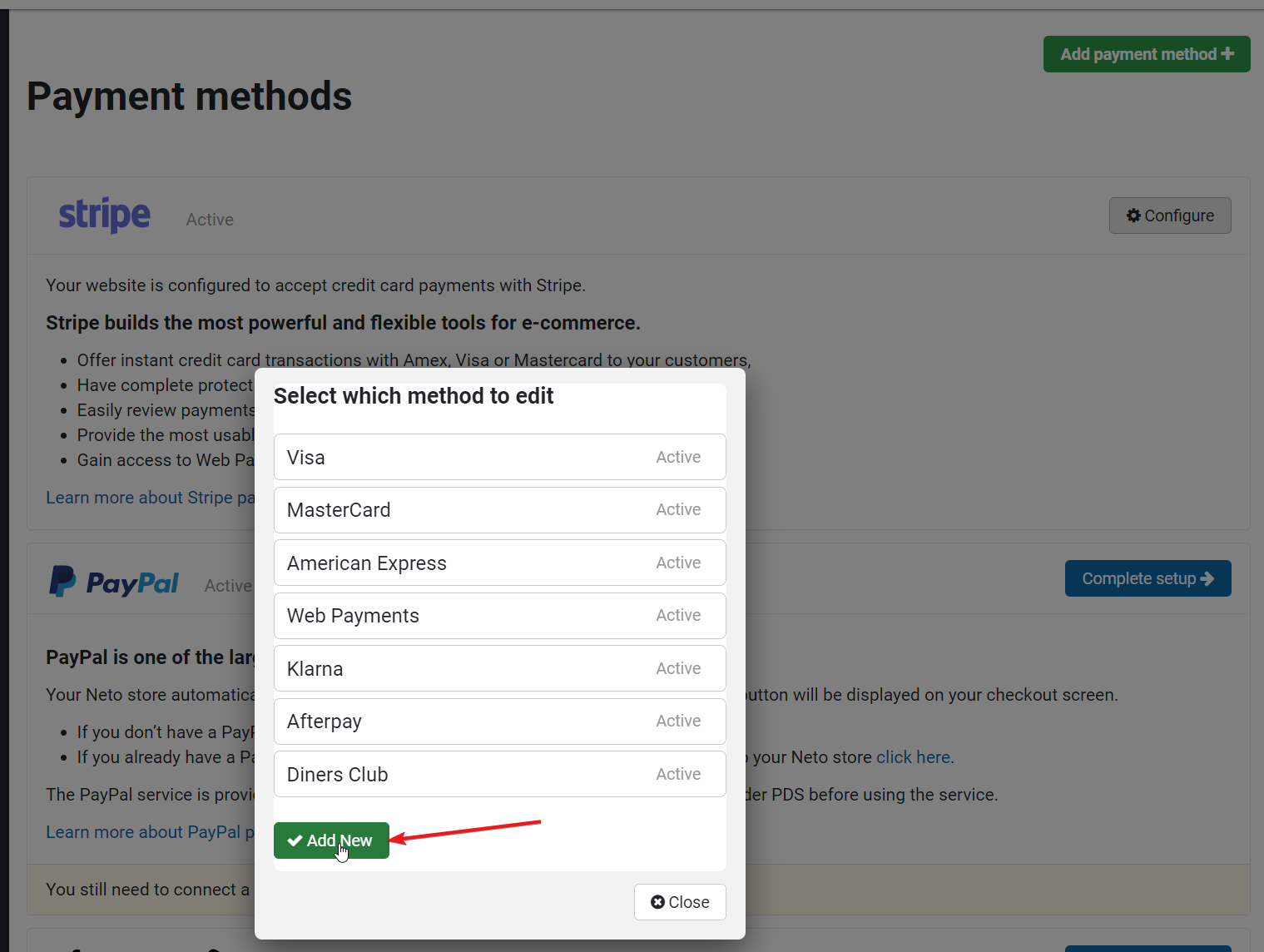
Task: Click the PayPal logo
Action: point(114,583)
